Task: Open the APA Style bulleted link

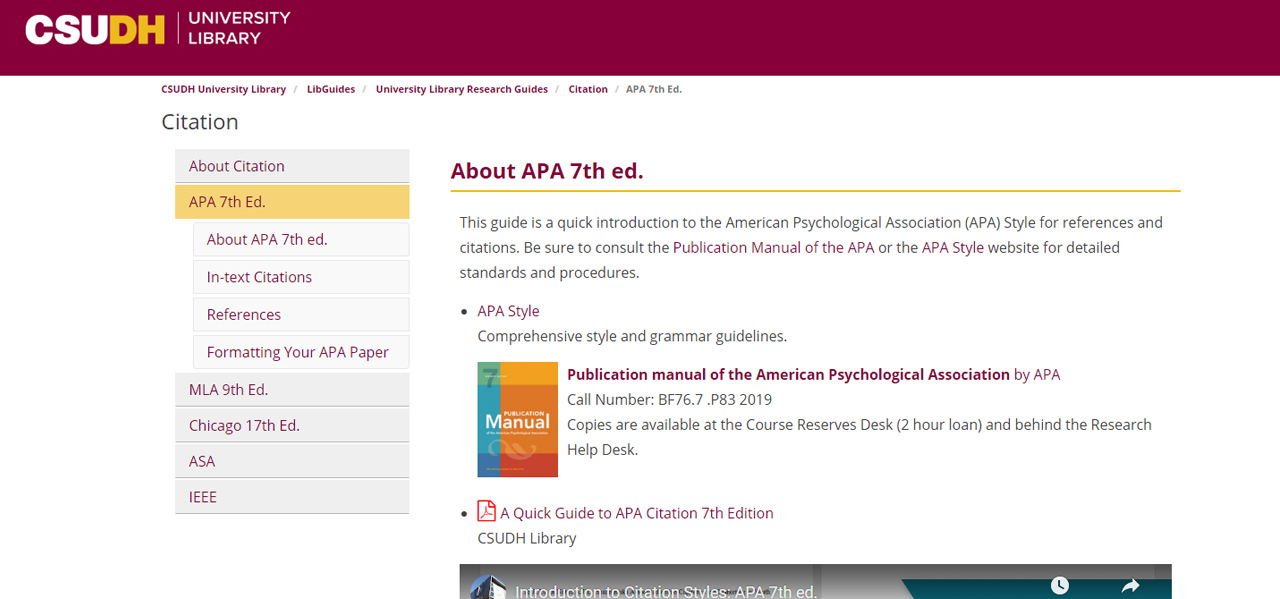Action: tap(508, 311)
